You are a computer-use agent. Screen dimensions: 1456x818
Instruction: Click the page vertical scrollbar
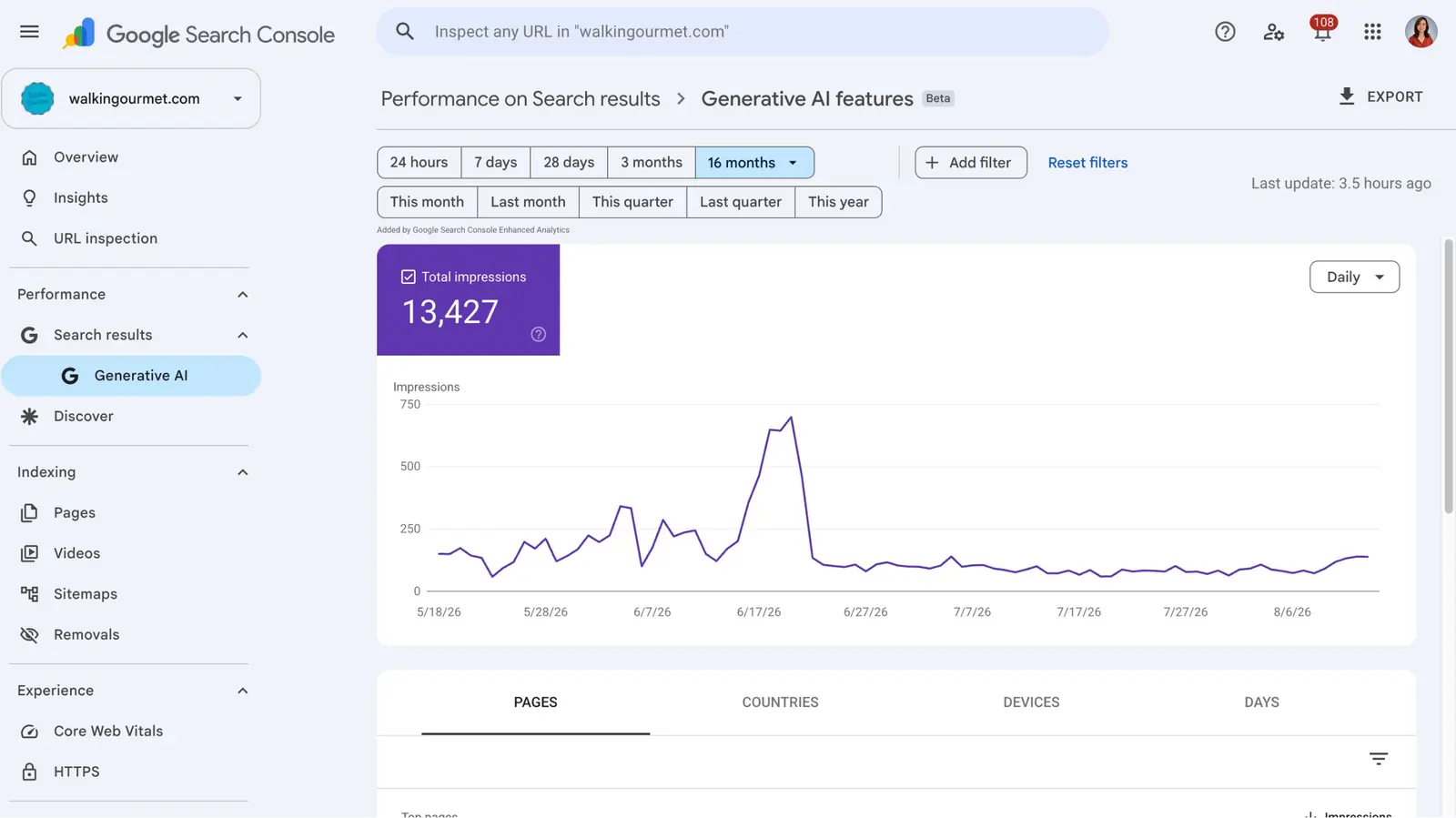(1448, 378)
